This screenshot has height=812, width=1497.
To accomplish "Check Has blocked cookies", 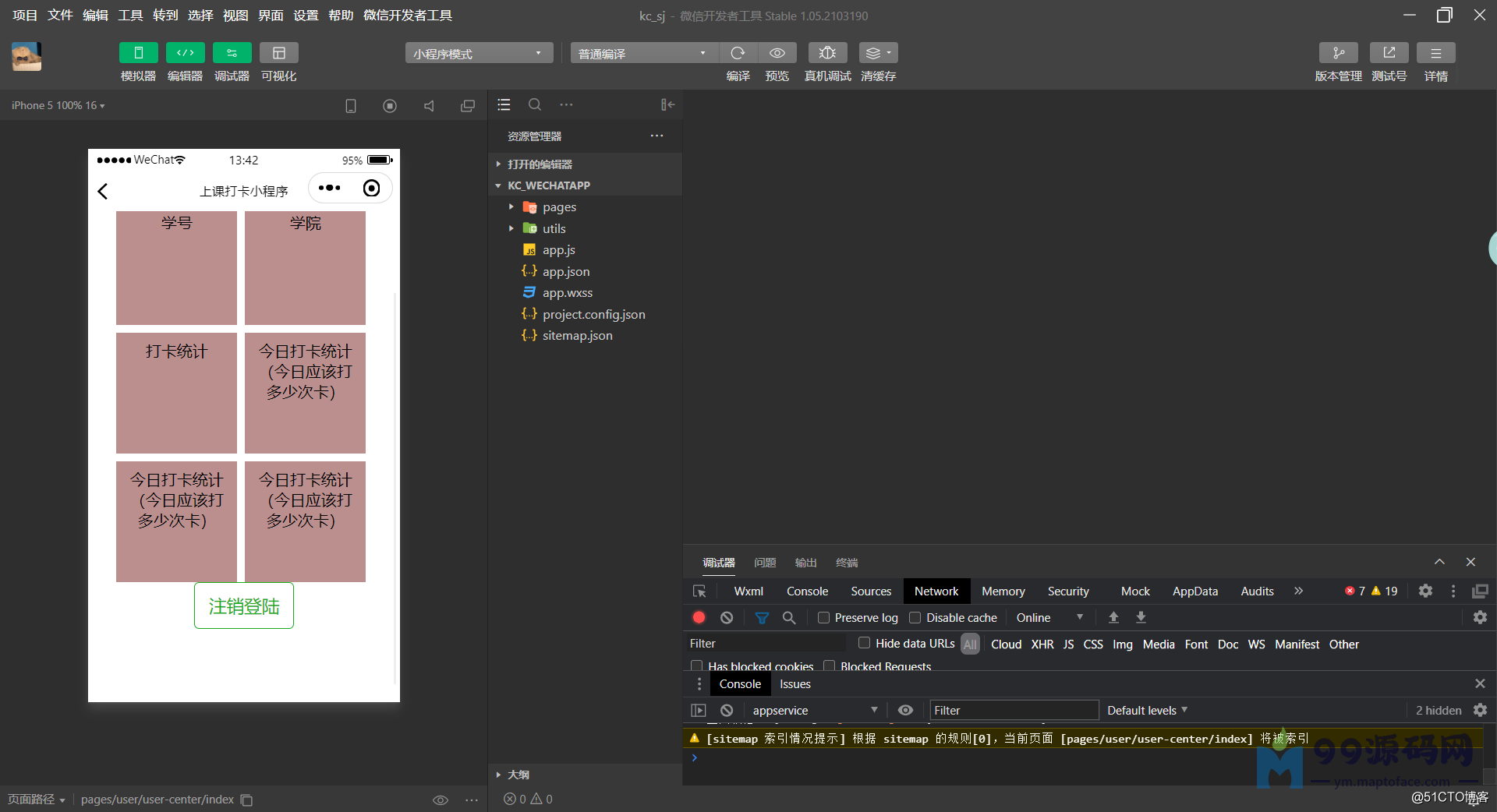I will 697,666.
